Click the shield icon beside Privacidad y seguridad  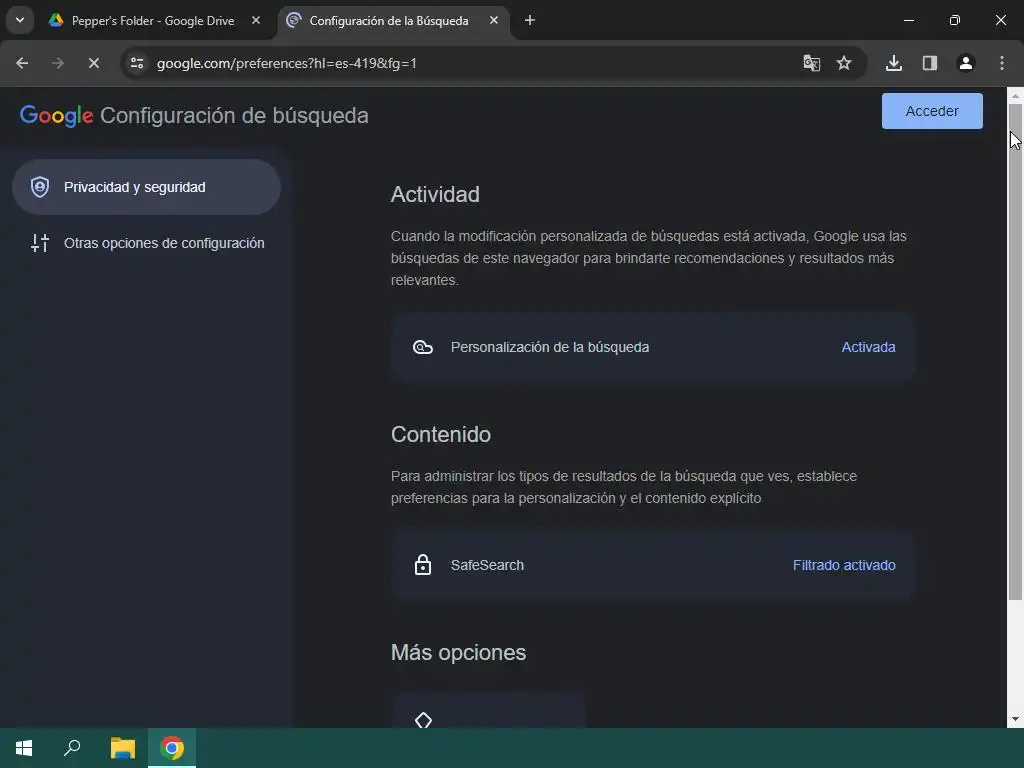pos(40,187)
